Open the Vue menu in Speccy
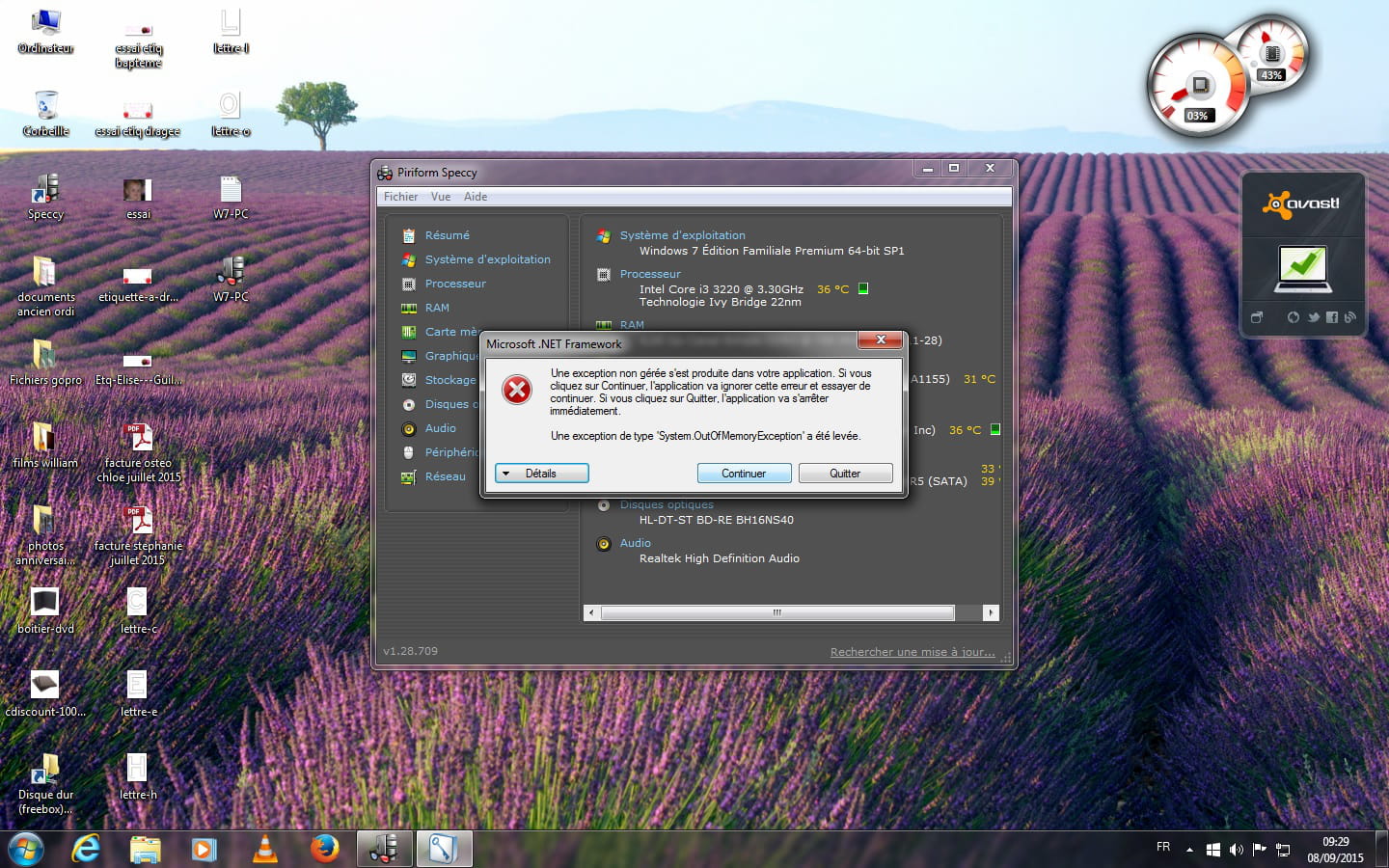Viewport: 1389px width, 868px height. point(441,197)
